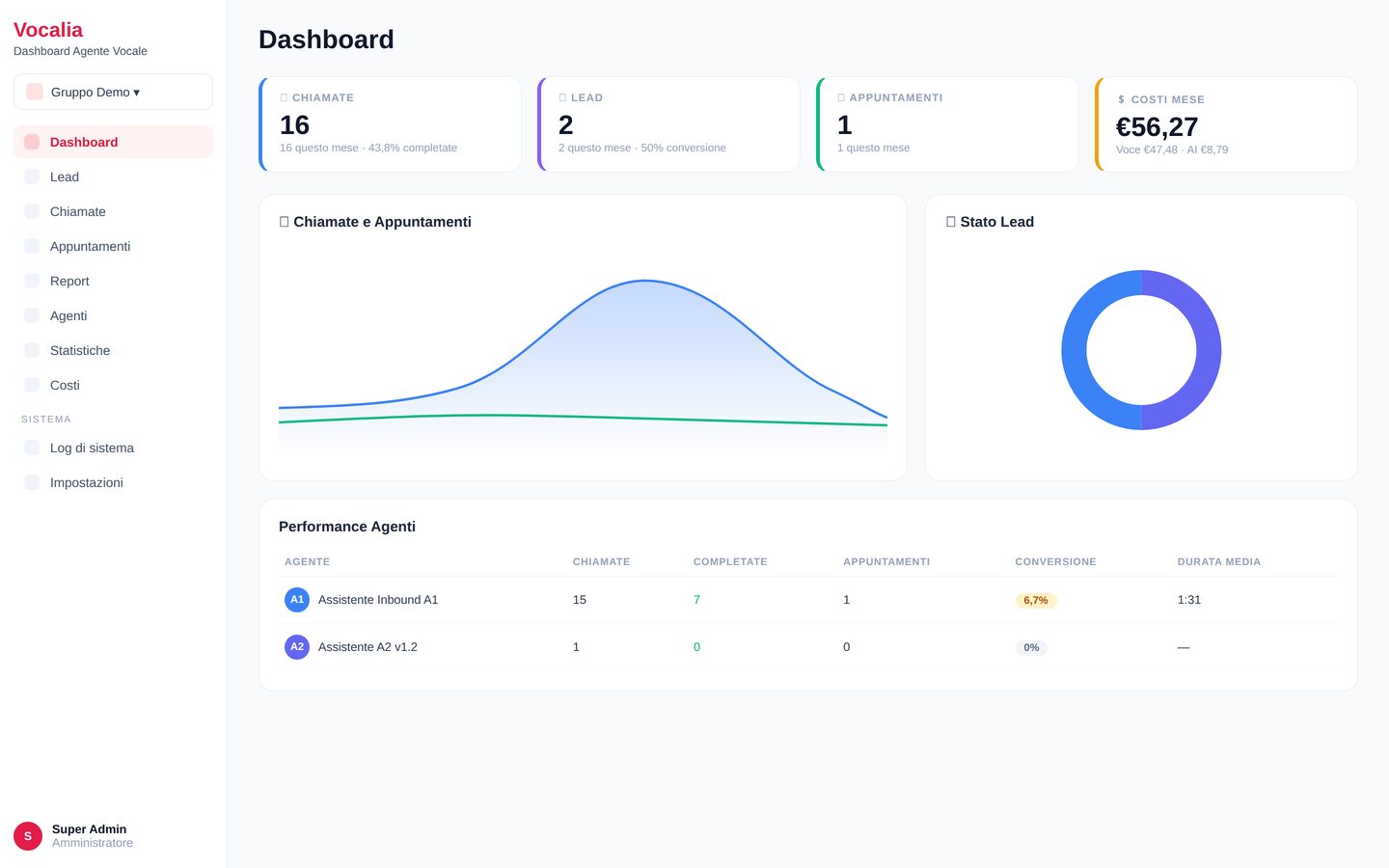Viewport: 1389px width, 868px height.
Task: Click the icon in Chiamate card header
Action: coord(284,97)
